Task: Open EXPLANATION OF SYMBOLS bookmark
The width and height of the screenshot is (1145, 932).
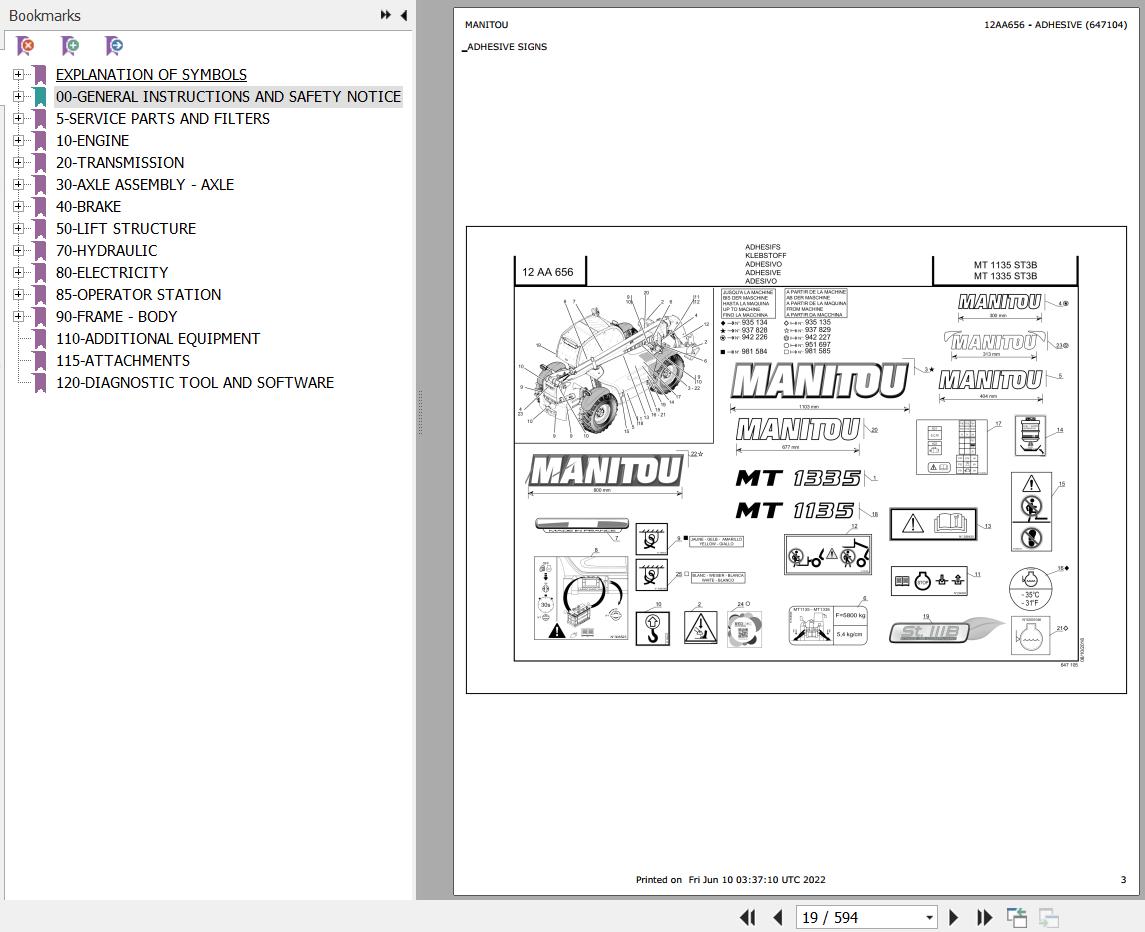Action: [x=151, y=75]
